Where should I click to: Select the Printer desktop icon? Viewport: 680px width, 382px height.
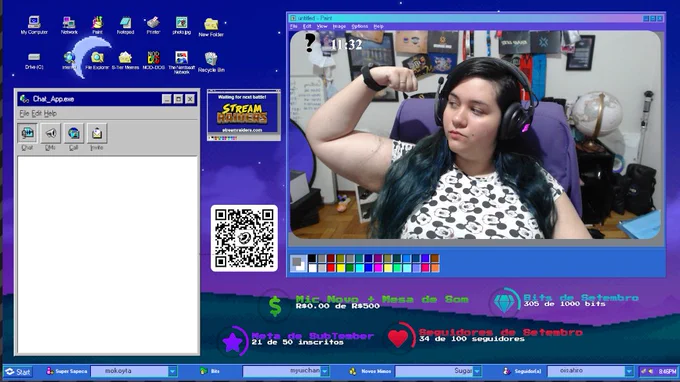point(153,24)
